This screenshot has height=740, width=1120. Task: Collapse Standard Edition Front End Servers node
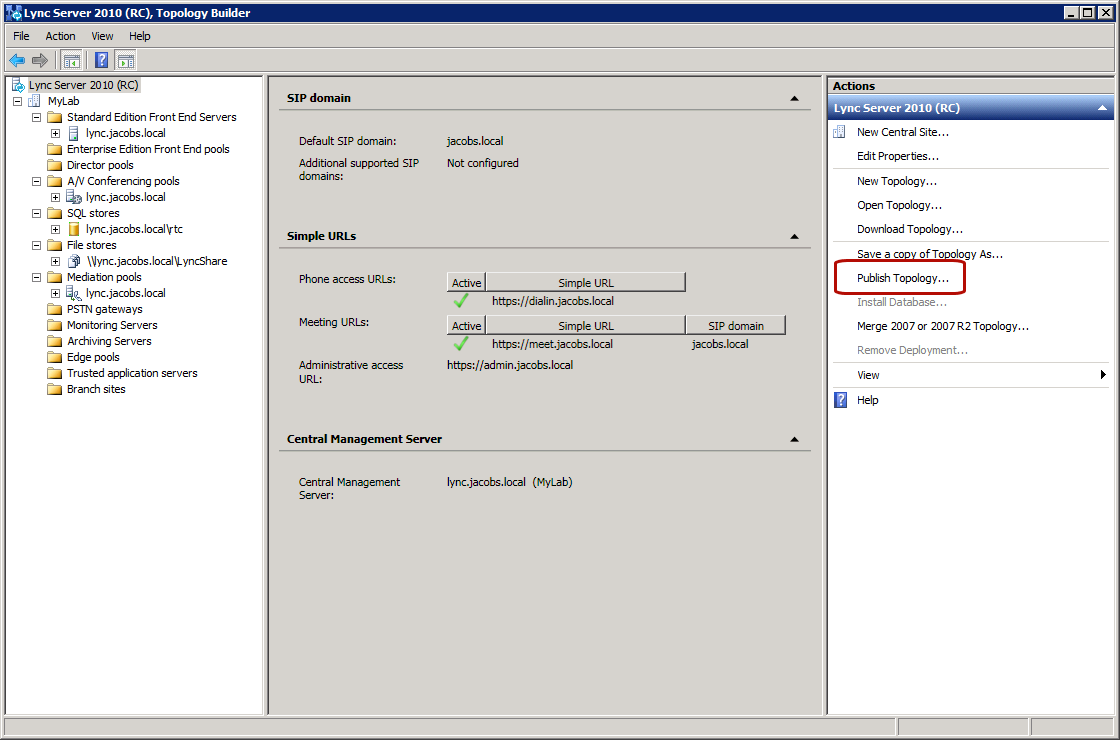click(36, 117)
